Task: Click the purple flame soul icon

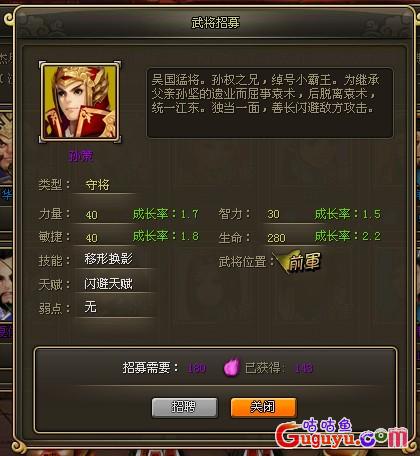Action: pos(232,367)
